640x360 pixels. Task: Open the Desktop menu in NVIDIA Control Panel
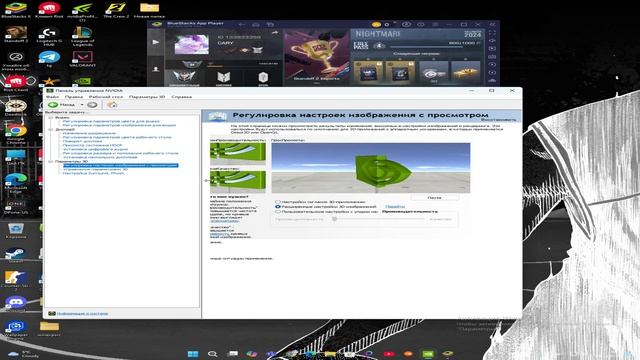tap(106, 97)
